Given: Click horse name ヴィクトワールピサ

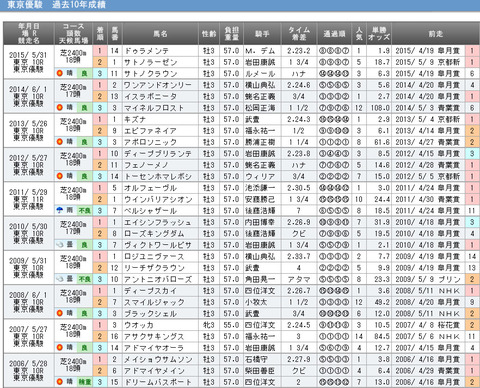Looking at the screenshot, I should pos(158,245).
